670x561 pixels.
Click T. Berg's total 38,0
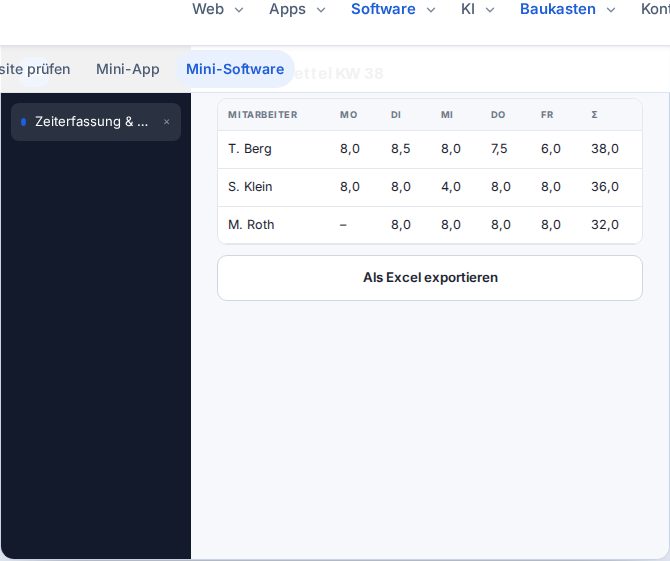coord(605,149)
